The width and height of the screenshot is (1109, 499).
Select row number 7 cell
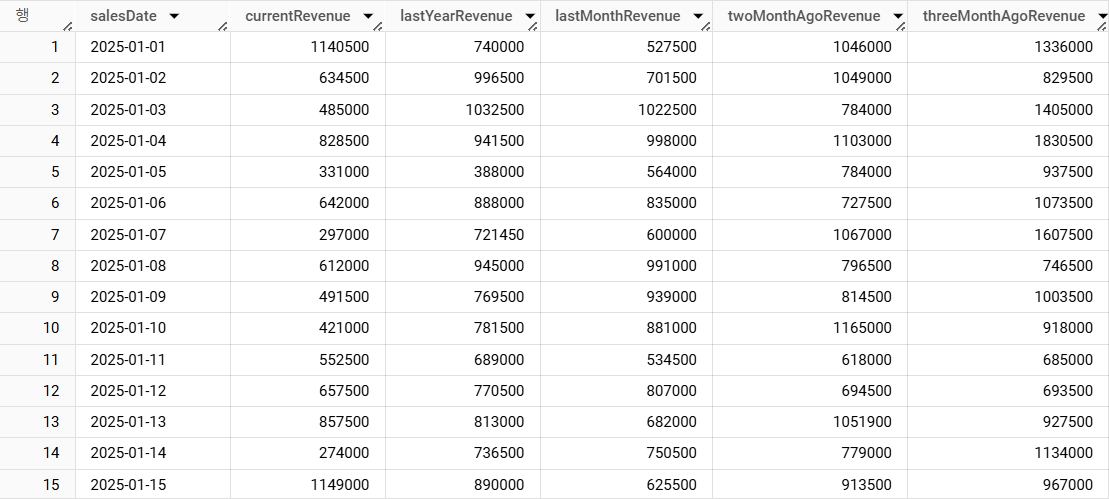tap(37, 235)
